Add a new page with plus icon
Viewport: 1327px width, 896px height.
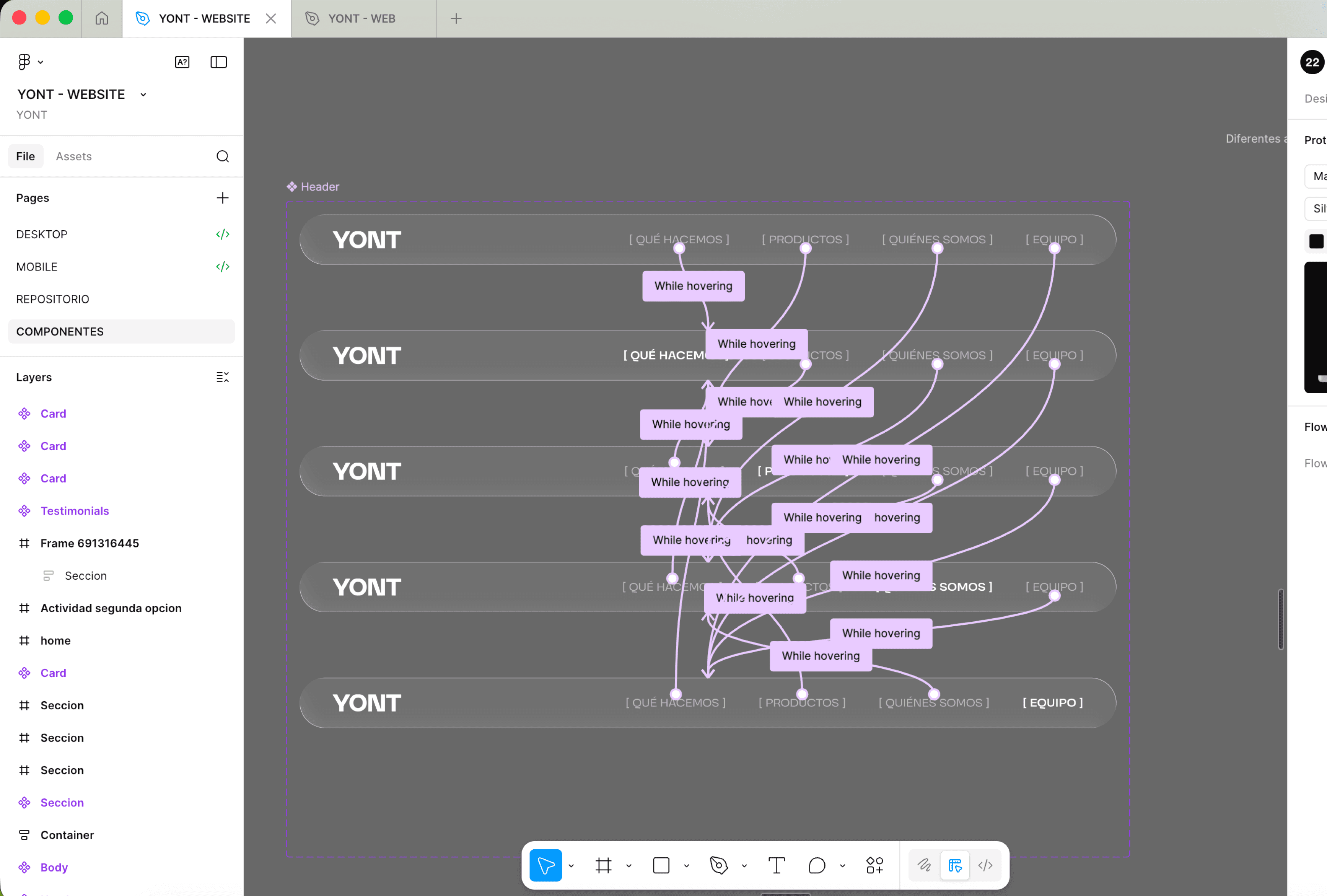click(223, 197)
